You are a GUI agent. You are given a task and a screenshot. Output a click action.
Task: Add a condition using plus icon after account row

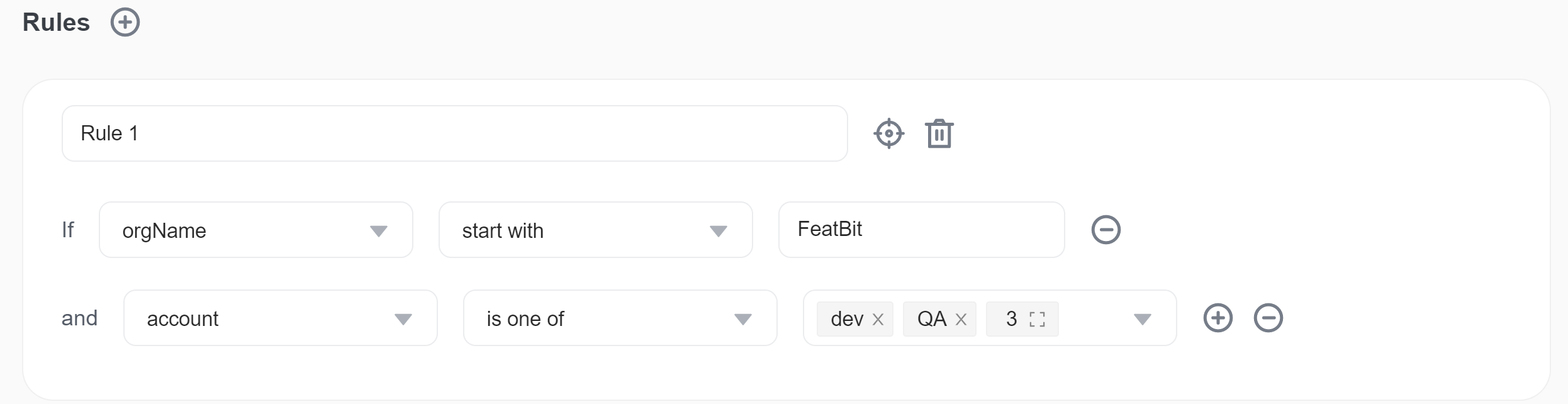1218,318
